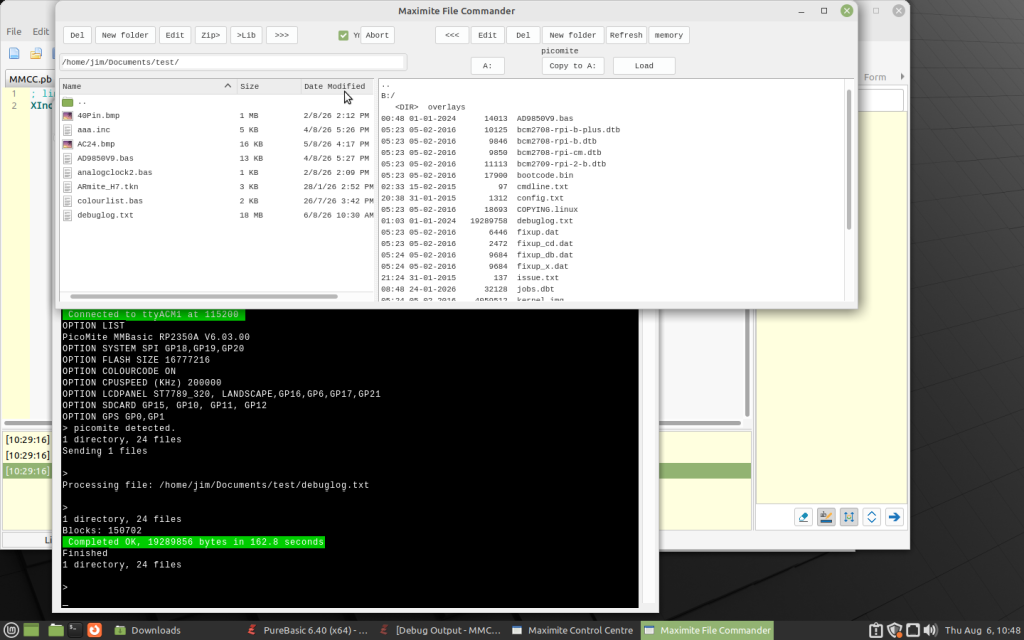This screenshot has width=1024, height=640.
Task: Click the highlighter pen icon in right panel
Action: pos(826,517)
